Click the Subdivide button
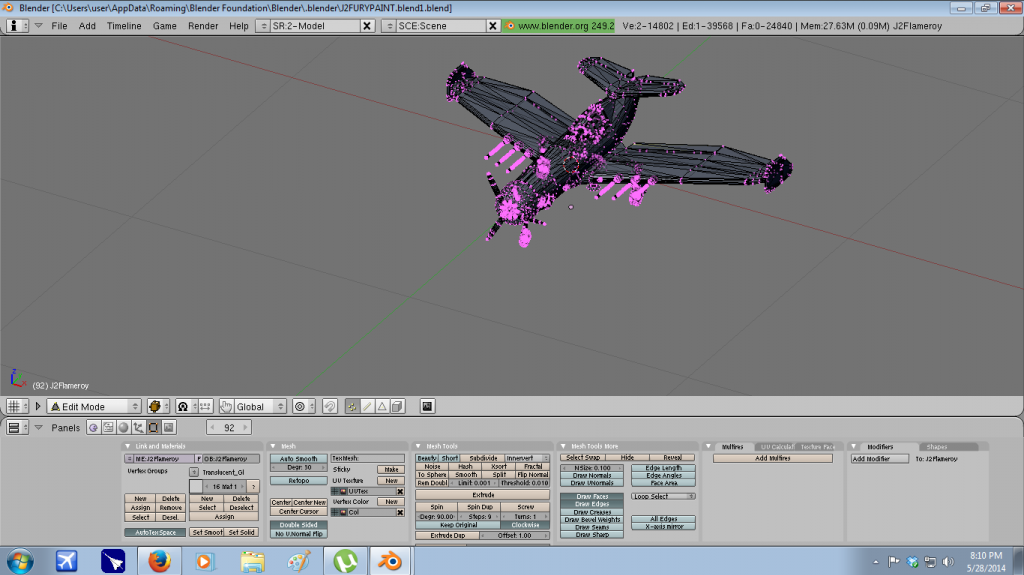The width and height of the screenshot is (1024, 575). [483, 458]
